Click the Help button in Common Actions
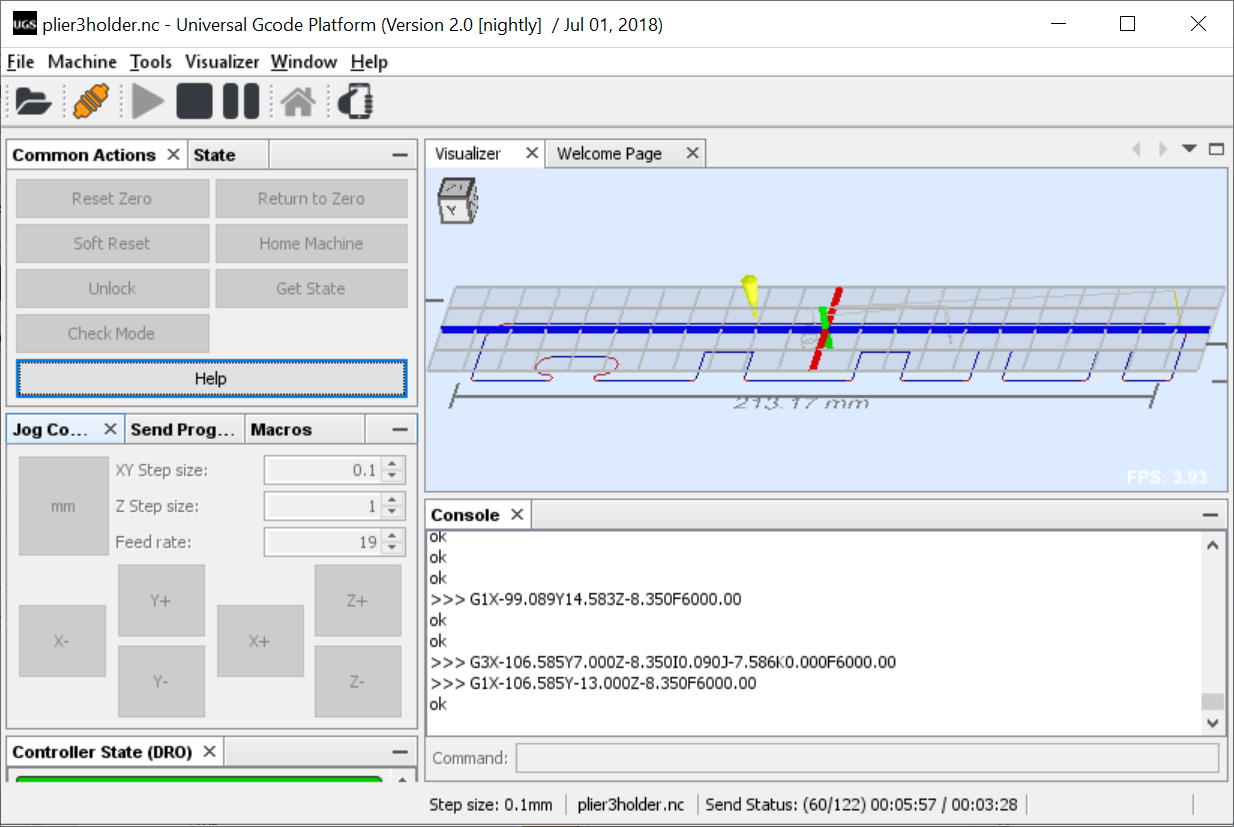The image size is (1234, 827). (x=211, y=379)
